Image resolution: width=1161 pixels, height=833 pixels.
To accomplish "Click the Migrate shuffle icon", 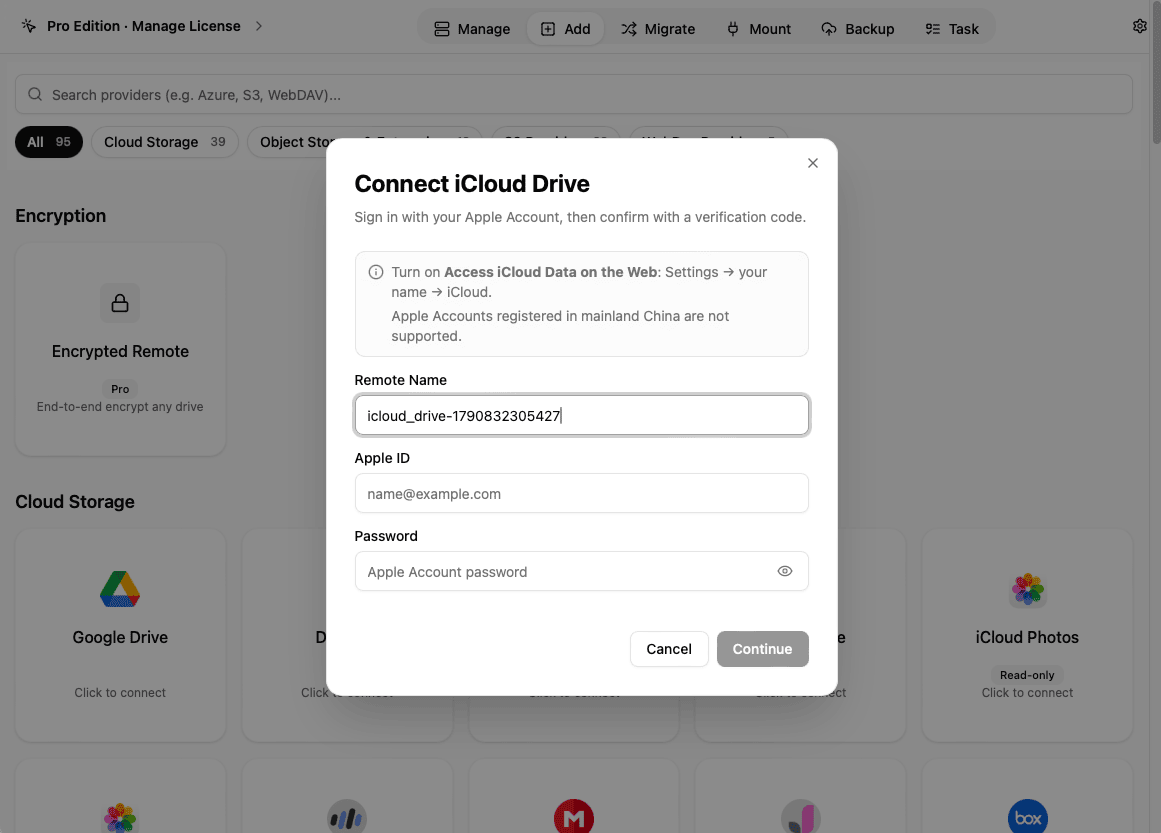I will (629, 29).
